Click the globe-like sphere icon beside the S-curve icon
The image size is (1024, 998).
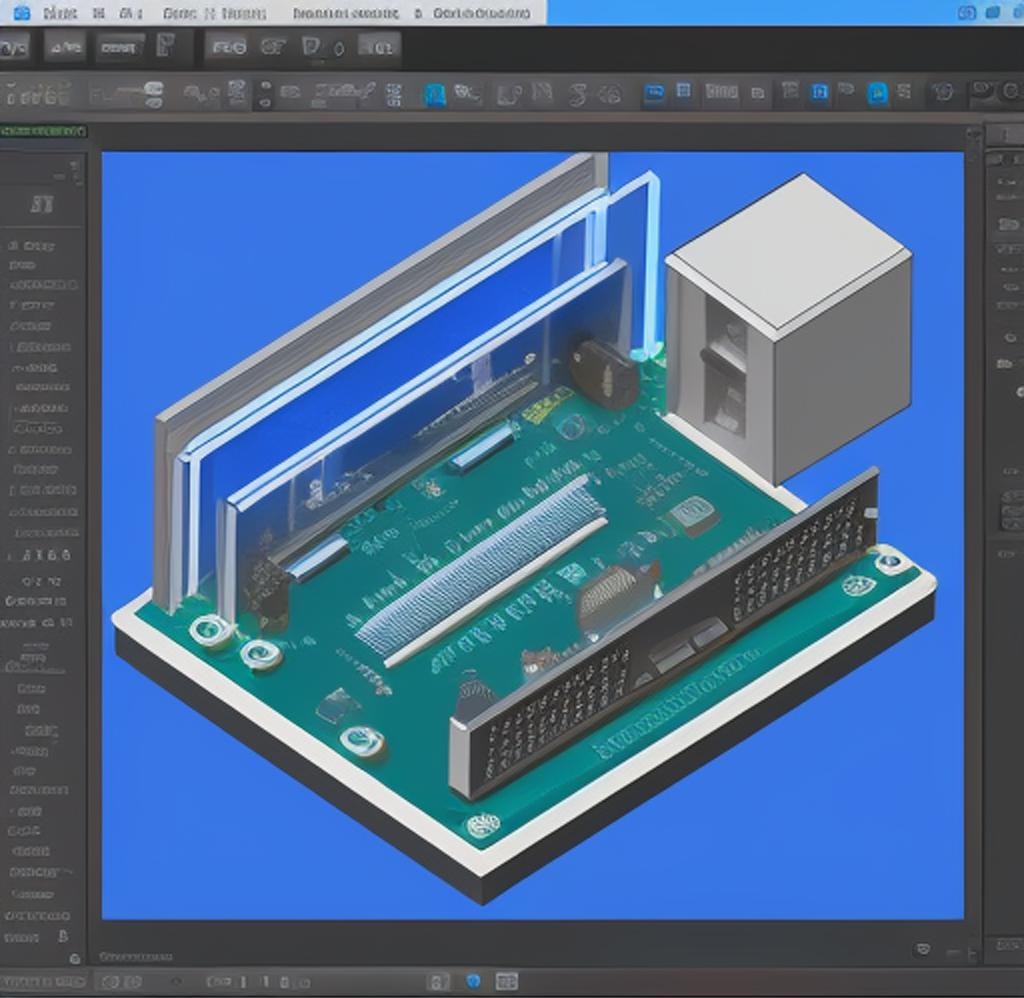click(610, 95)
